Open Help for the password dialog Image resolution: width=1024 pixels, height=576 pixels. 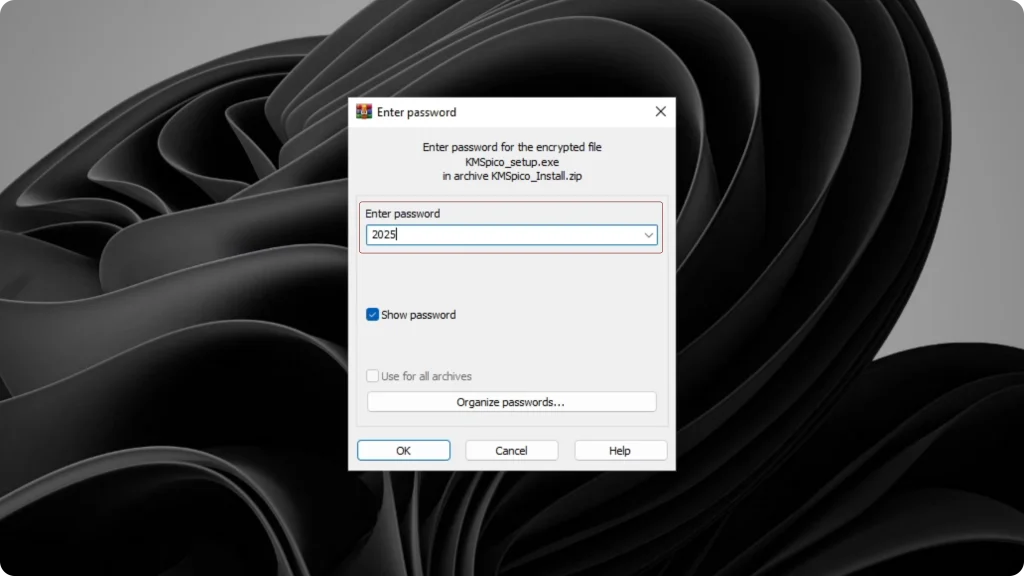(x=620, y=451)
